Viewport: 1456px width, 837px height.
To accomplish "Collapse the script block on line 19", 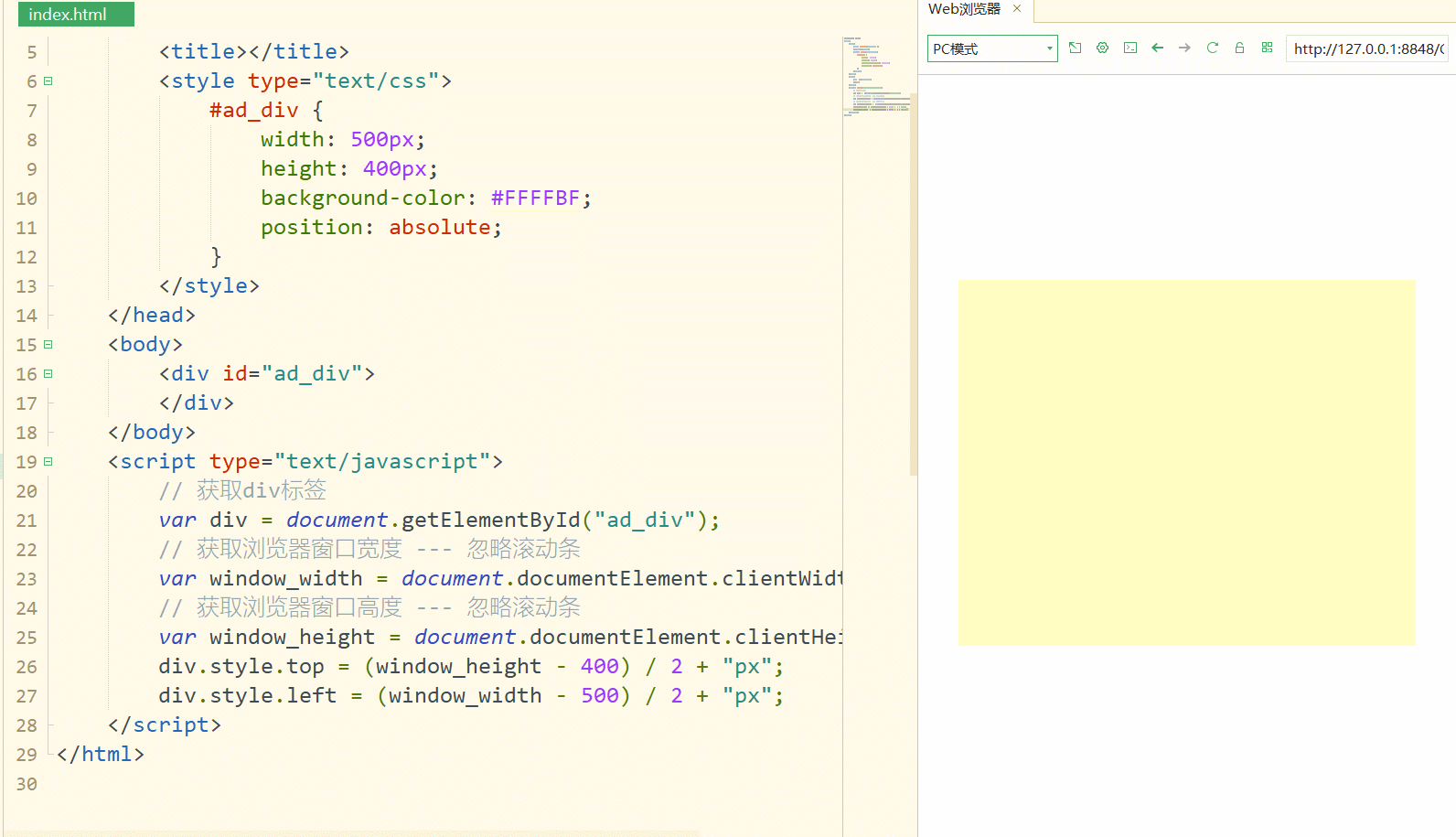I will [x=48, y=461].
